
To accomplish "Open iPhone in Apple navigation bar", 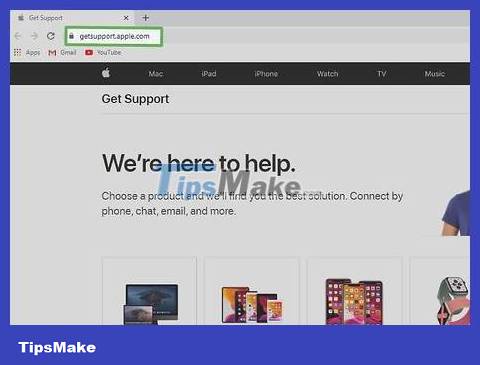I will pyautogui.click(x=266, y=74).
